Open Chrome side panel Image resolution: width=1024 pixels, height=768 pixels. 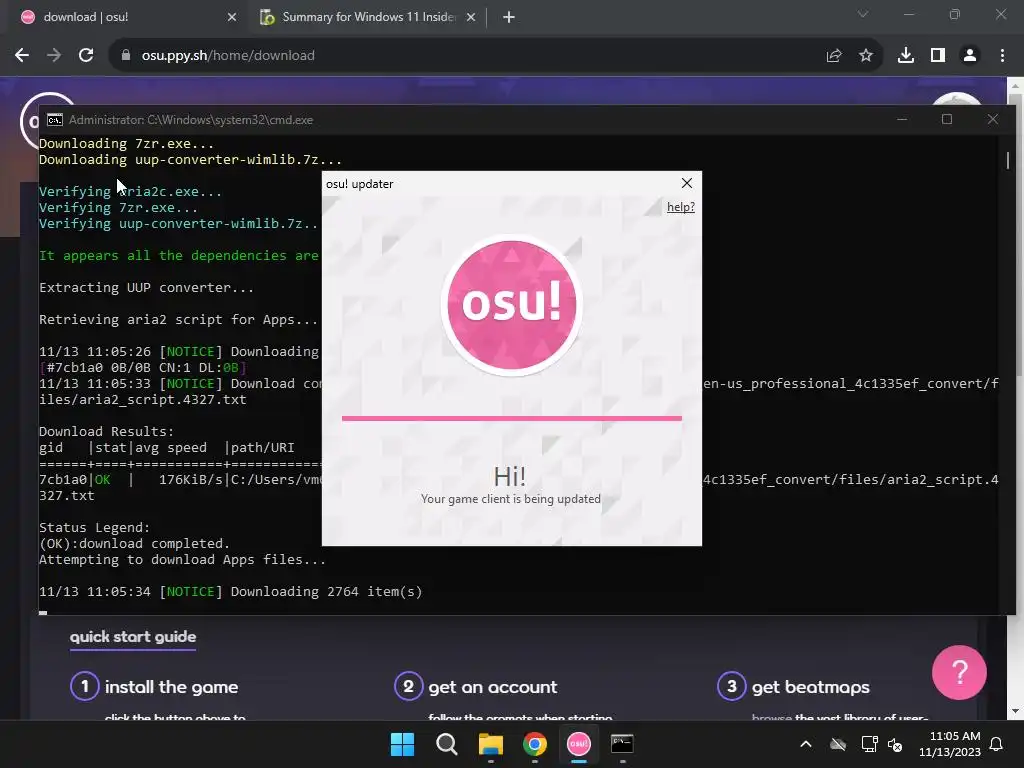pos(937,56)
